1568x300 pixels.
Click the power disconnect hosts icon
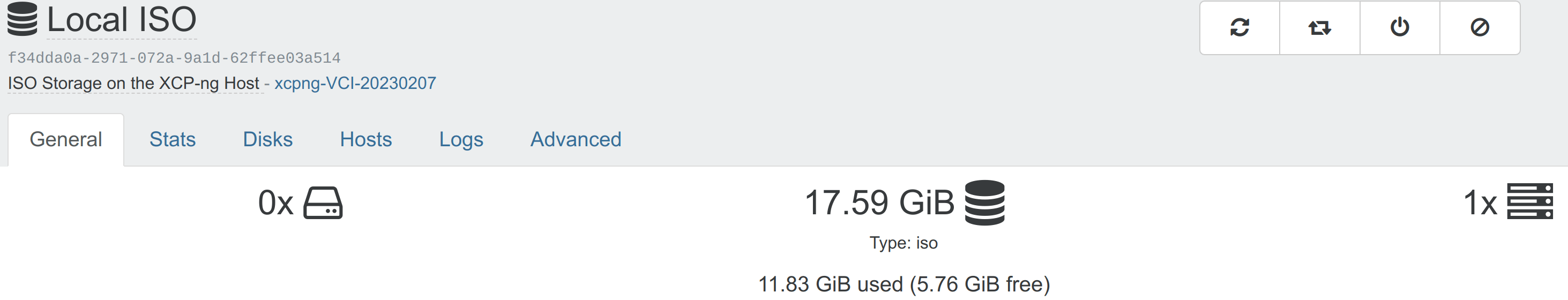[x=1399, y=27]
